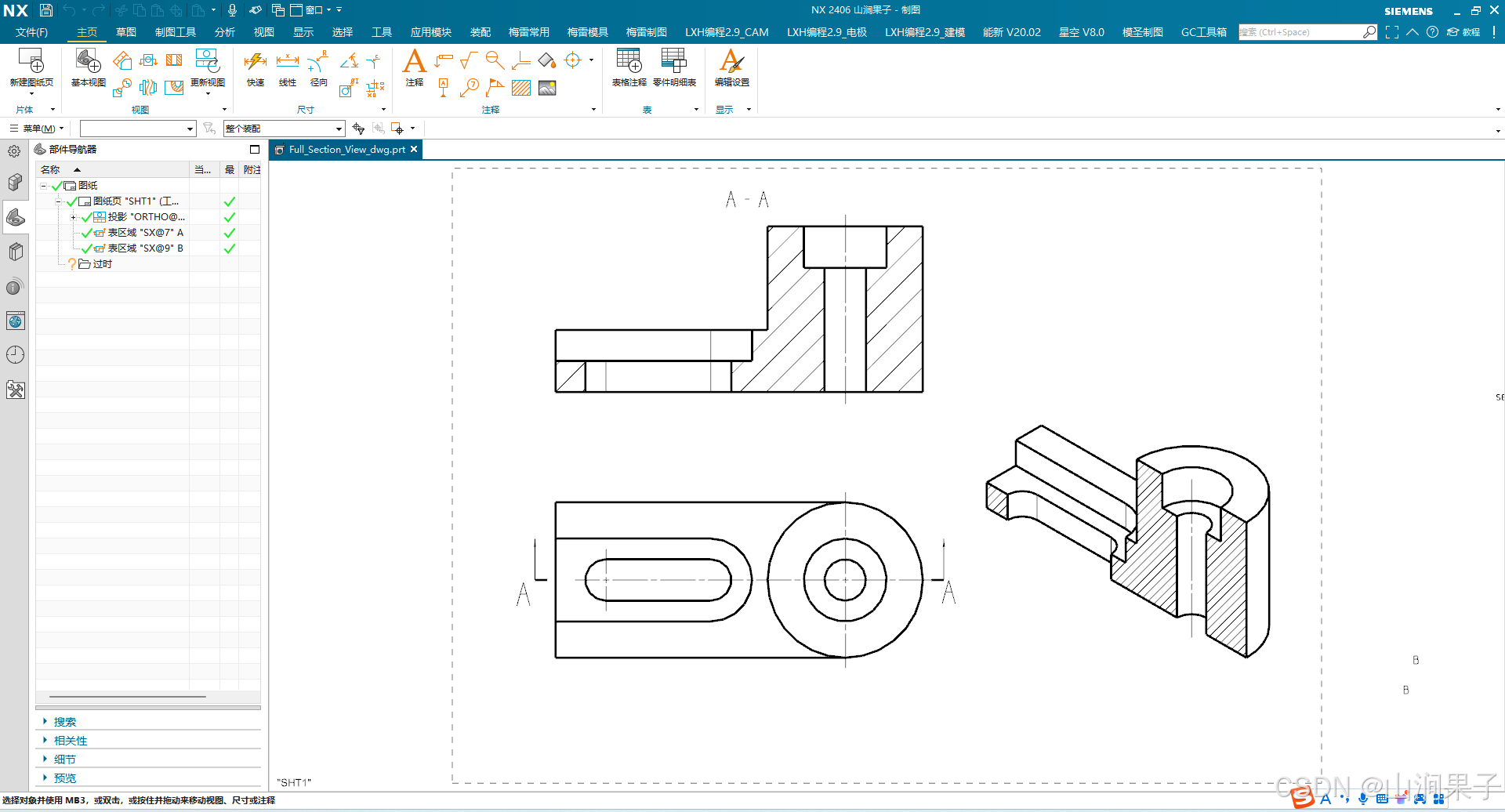Toggle full screen mode icon
Viewport: 1505px width, 812px height.
pos(1391,32)
